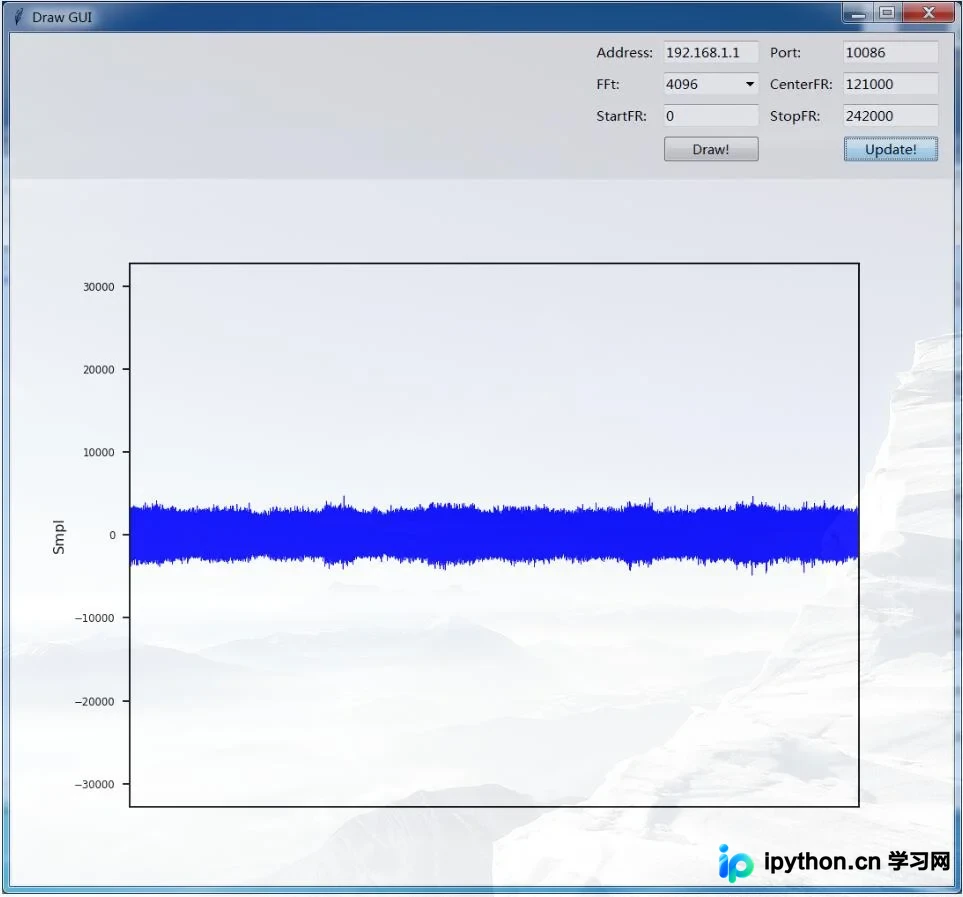Image resolution: width=963 pixels, height=897 pixels.
Task: Click the −10000 y-axis tick label
Action: (x=95, y=618)
